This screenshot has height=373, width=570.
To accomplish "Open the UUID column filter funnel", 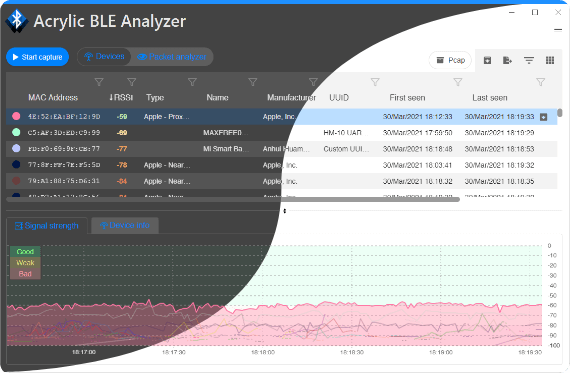I will [375, 82].
